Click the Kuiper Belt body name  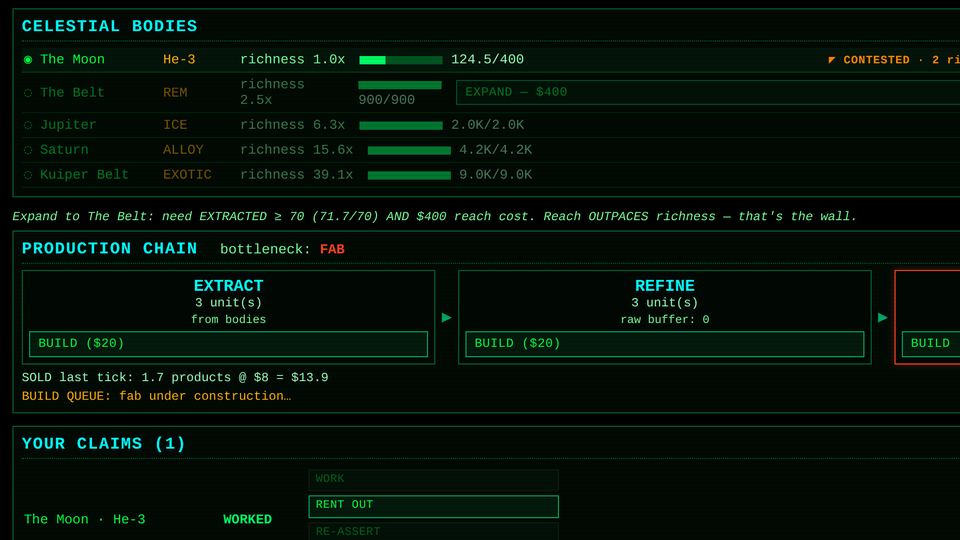[x=84, y=175]
